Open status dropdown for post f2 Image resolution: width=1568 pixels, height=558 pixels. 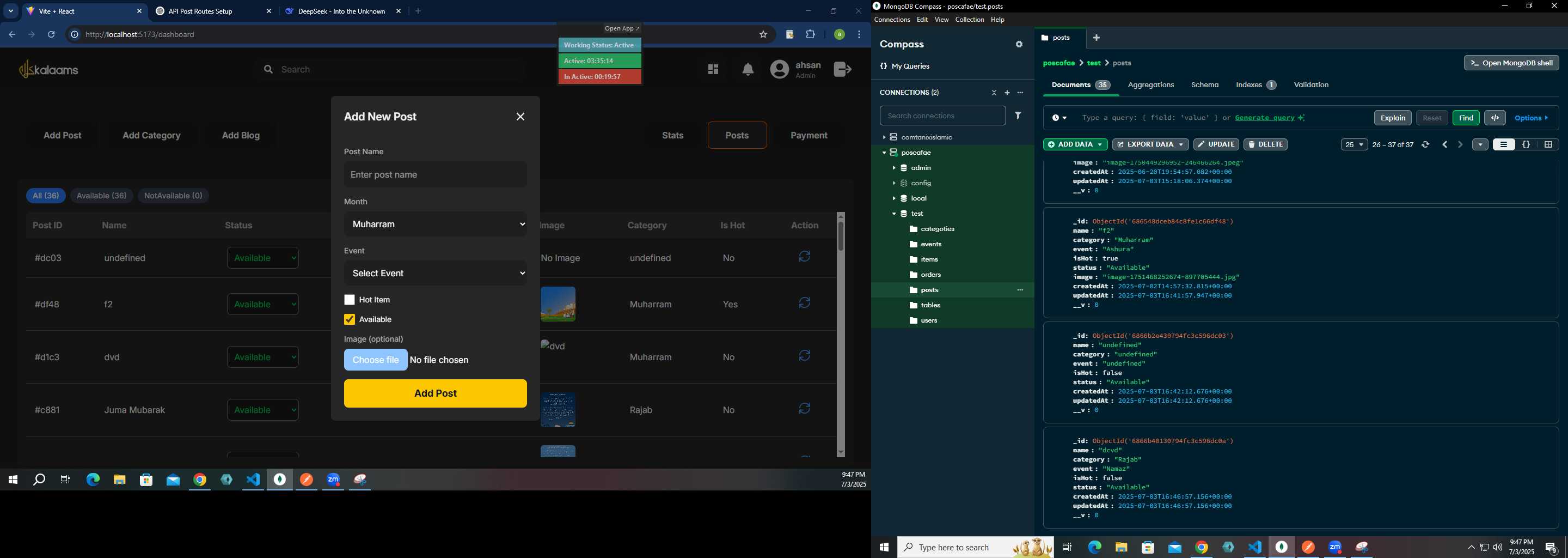point(263,304)
